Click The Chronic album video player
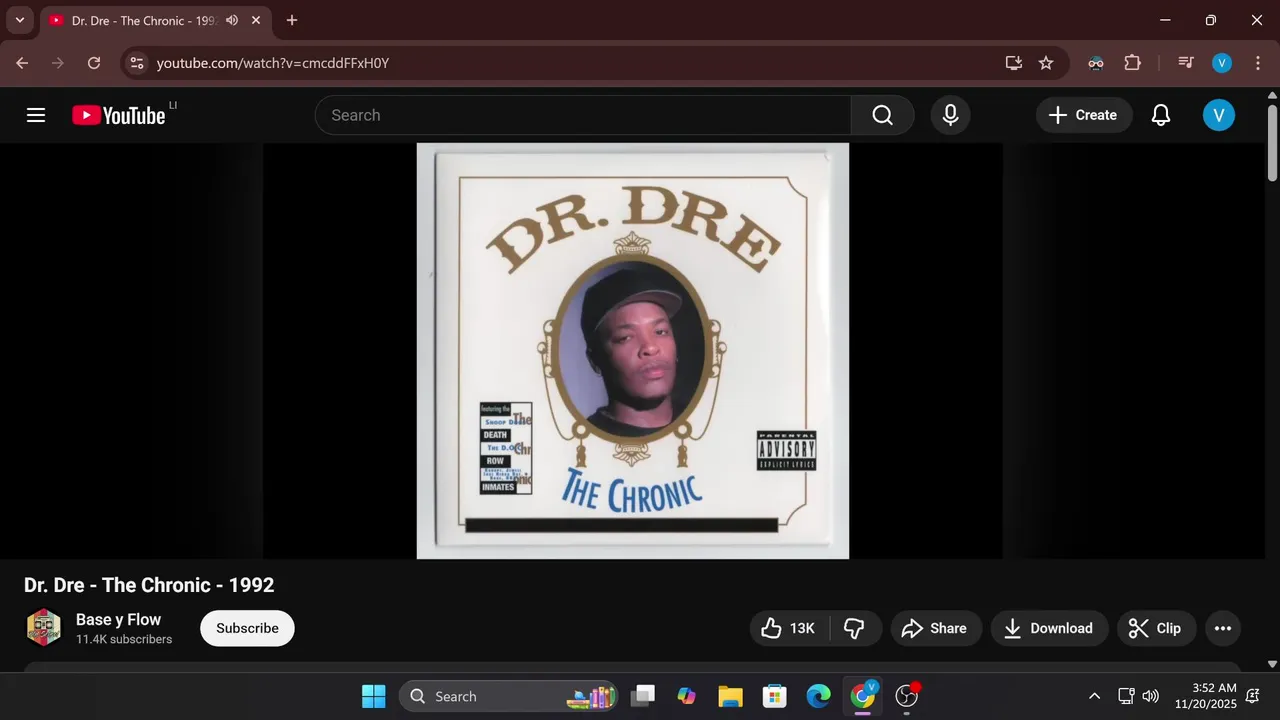The width and height of the screenshot is (1280, 720). 633,351
